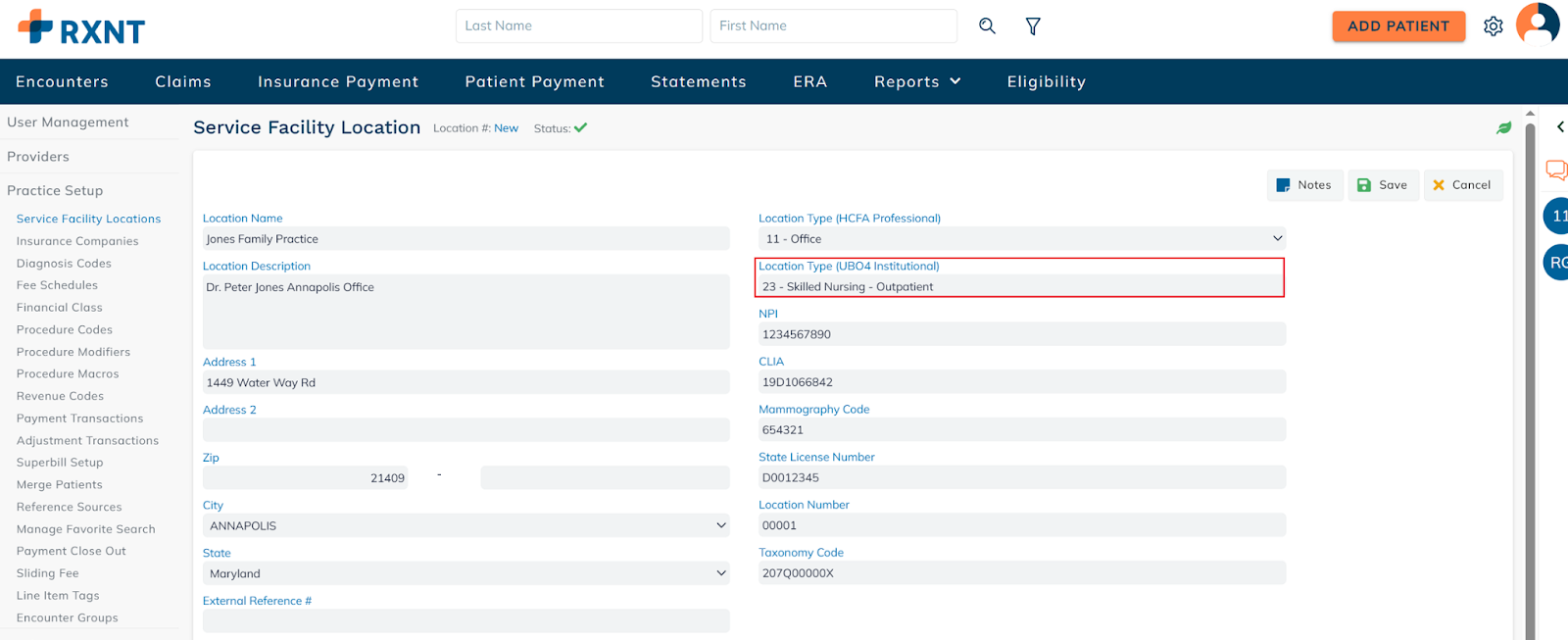Open Fee Schedules in sidebar
The width and height of the screenshot is (1568, 640).
(x=57, y=285)
